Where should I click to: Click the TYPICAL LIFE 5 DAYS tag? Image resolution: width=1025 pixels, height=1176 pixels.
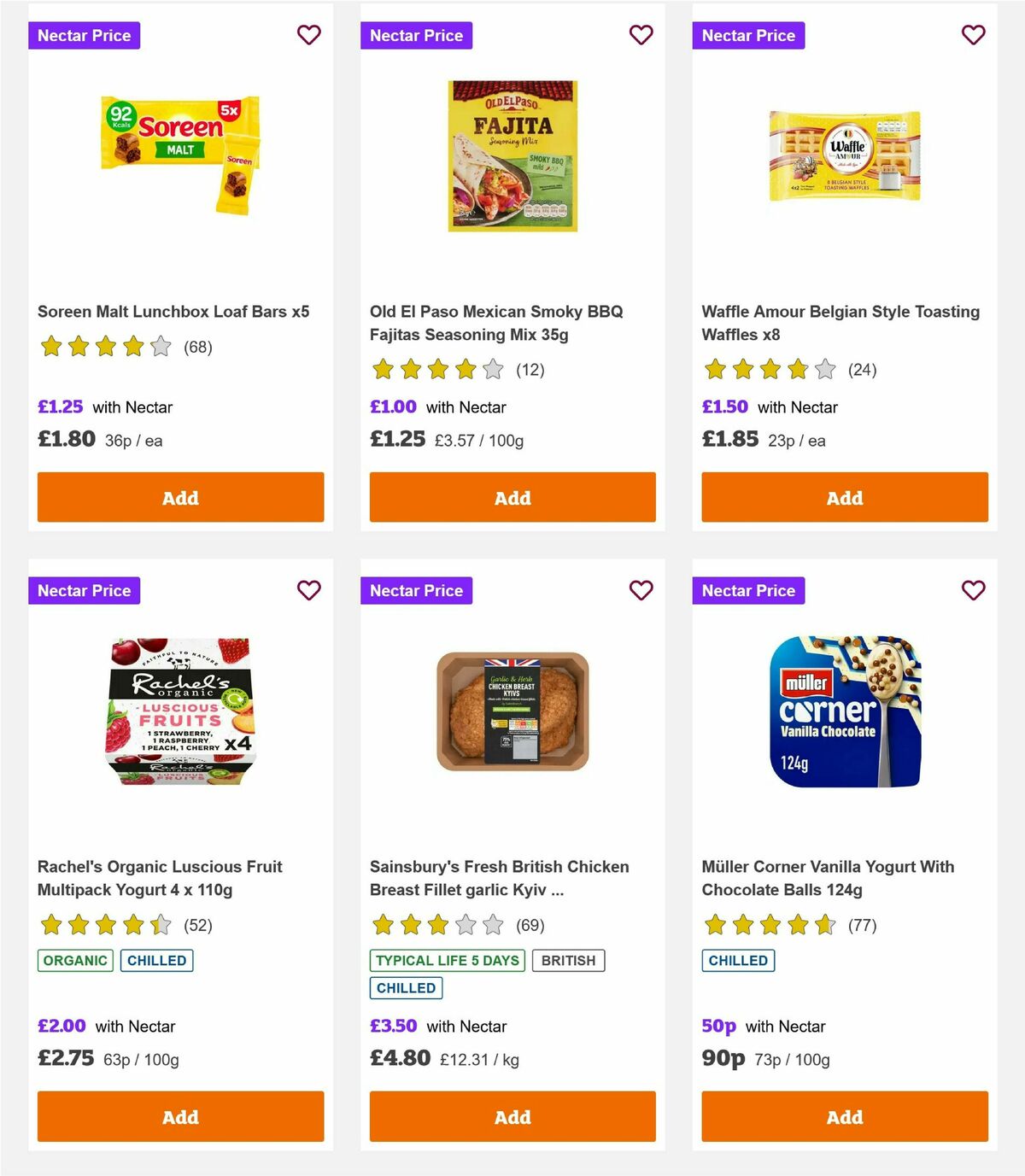click(448, 960)
